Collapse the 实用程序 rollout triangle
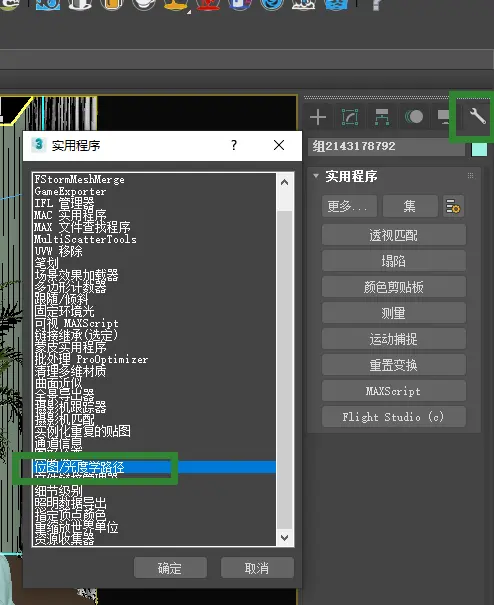This screenshot has width=494, height=605. pos(316,176)
